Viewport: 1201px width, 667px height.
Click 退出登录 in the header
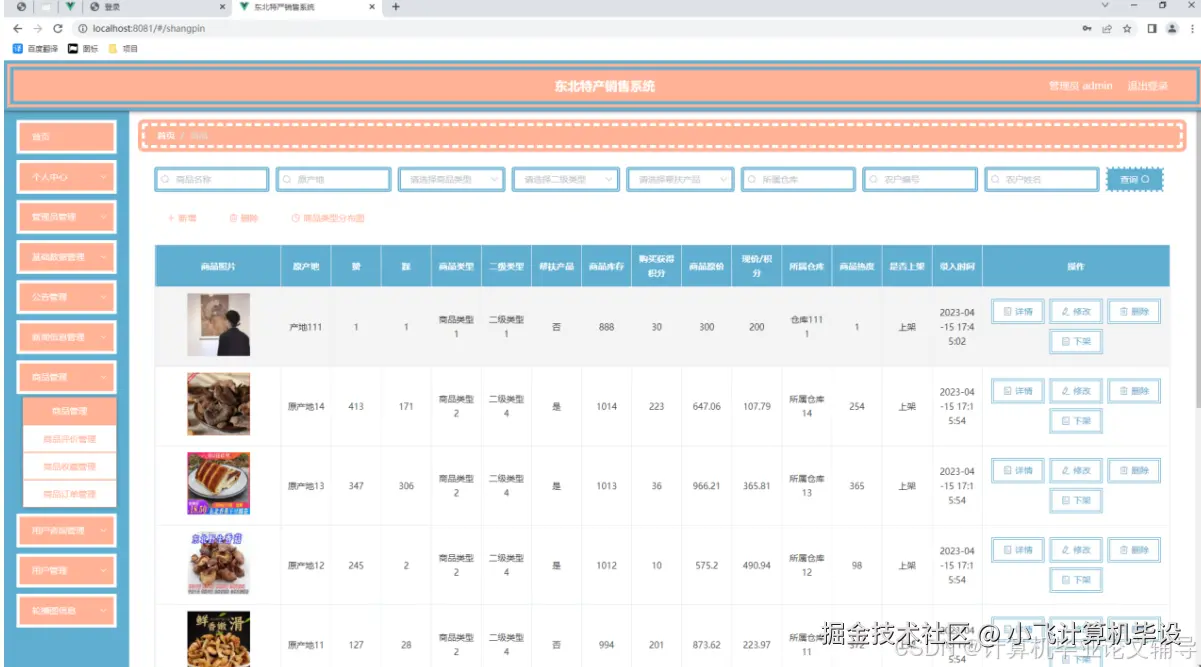1147,86
